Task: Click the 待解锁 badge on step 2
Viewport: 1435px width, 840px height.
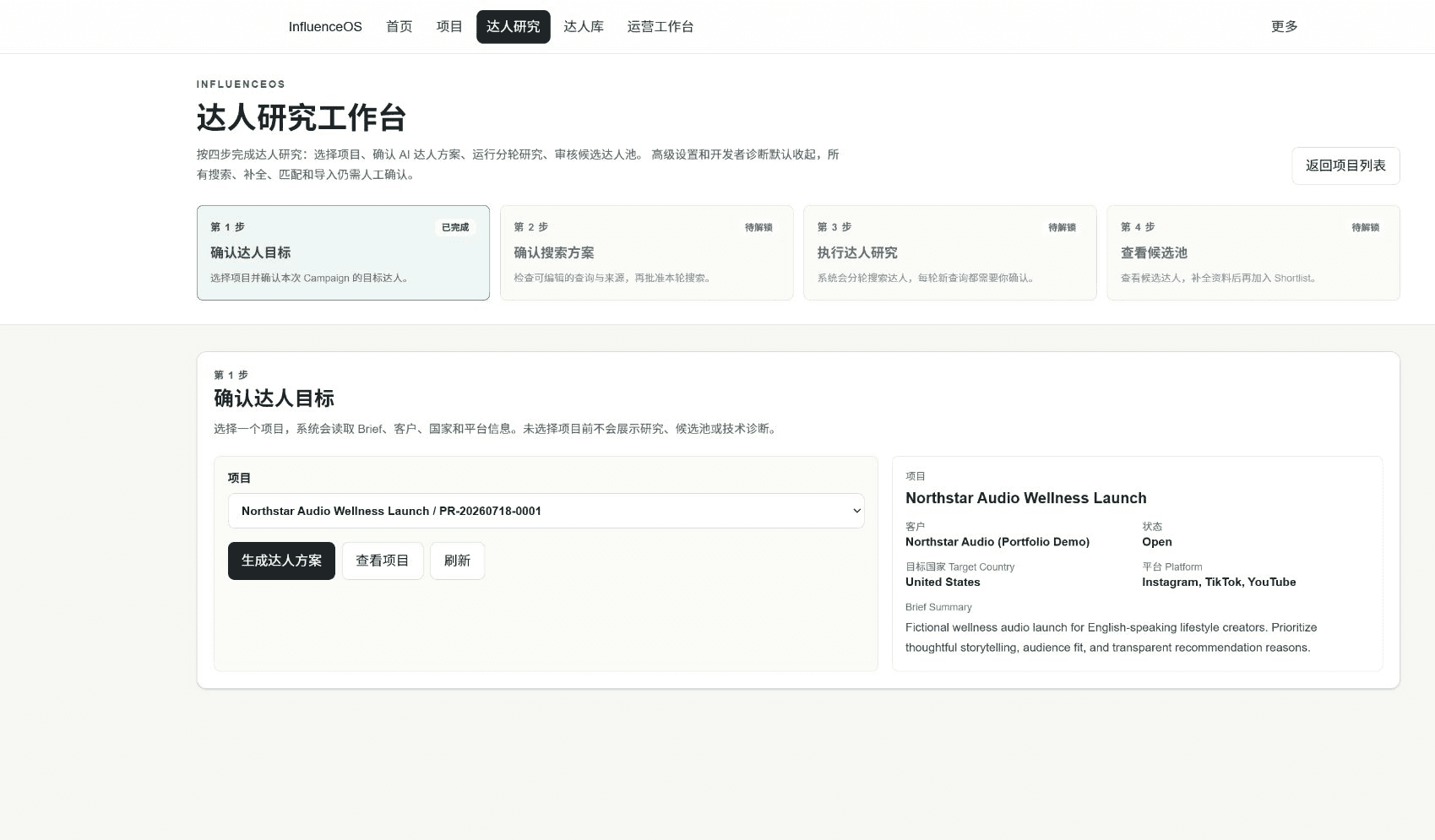Action: click(758, 227)
